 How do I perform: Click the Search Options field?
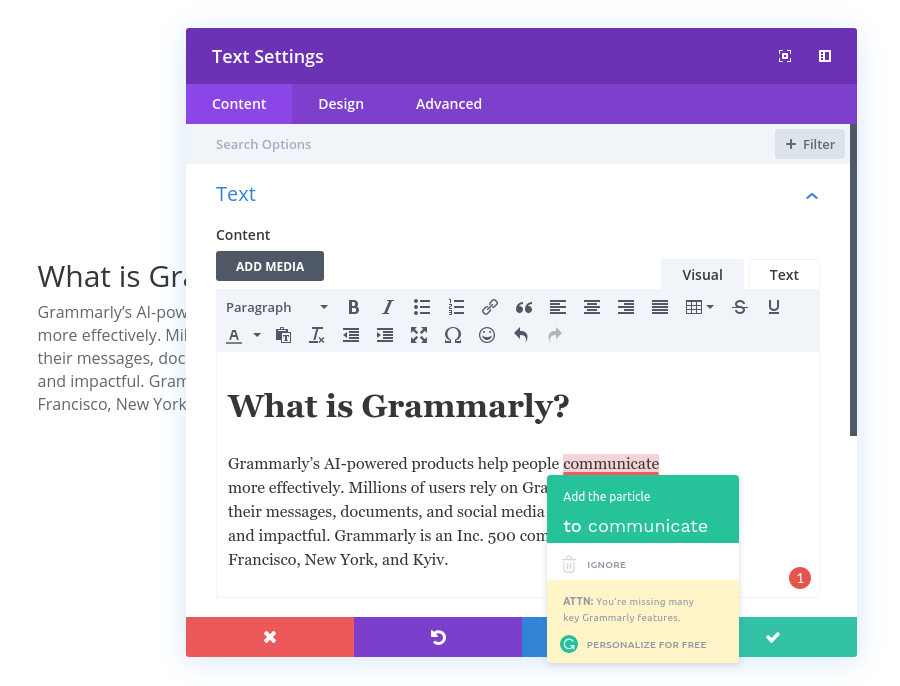(480, 144)
